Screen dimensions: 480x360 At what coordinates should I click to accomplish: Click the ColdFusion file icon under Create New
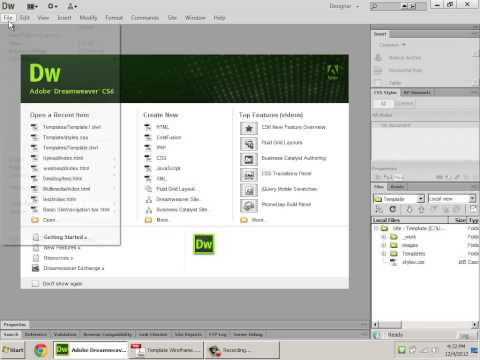pos(148,137)
